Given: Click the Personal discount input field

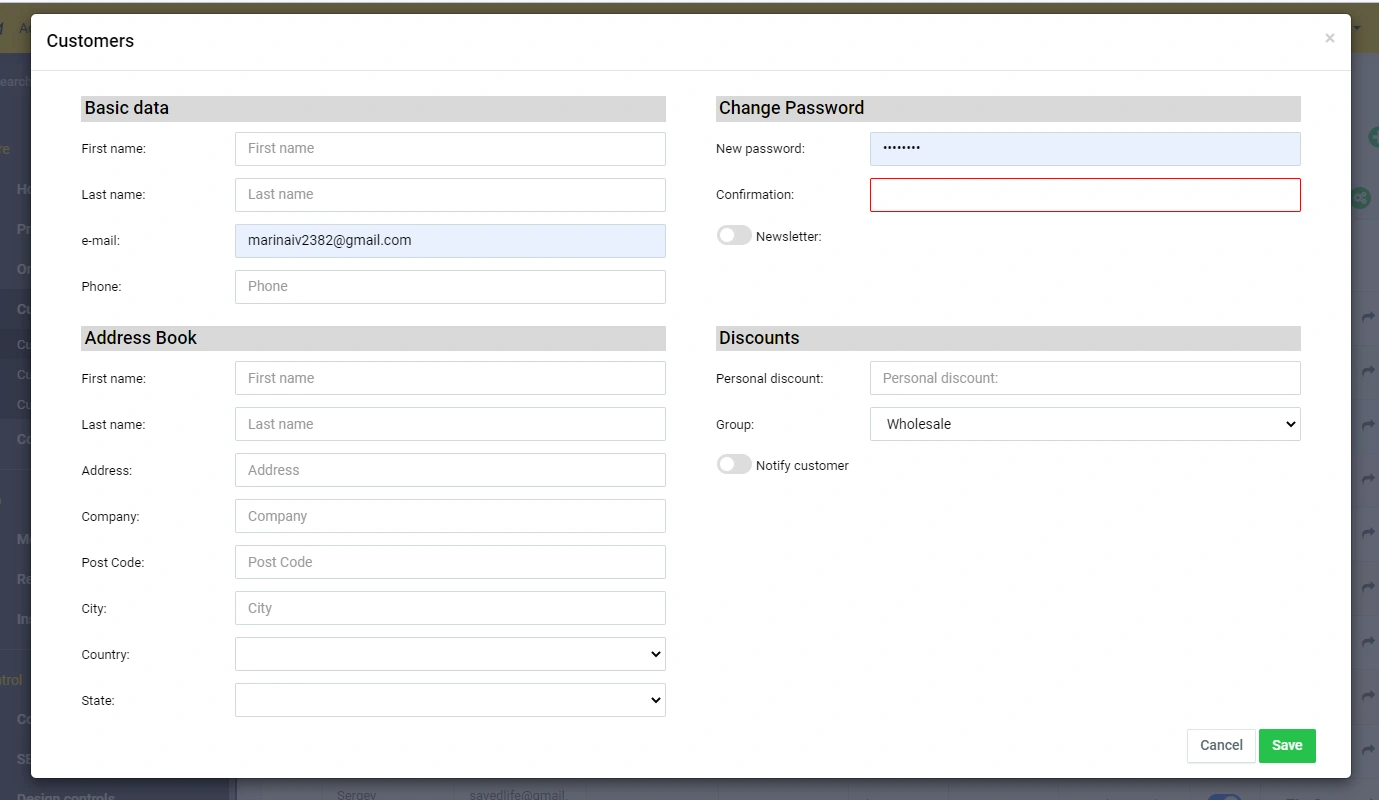Looking at the screenshot, I should click(1085, 378).
